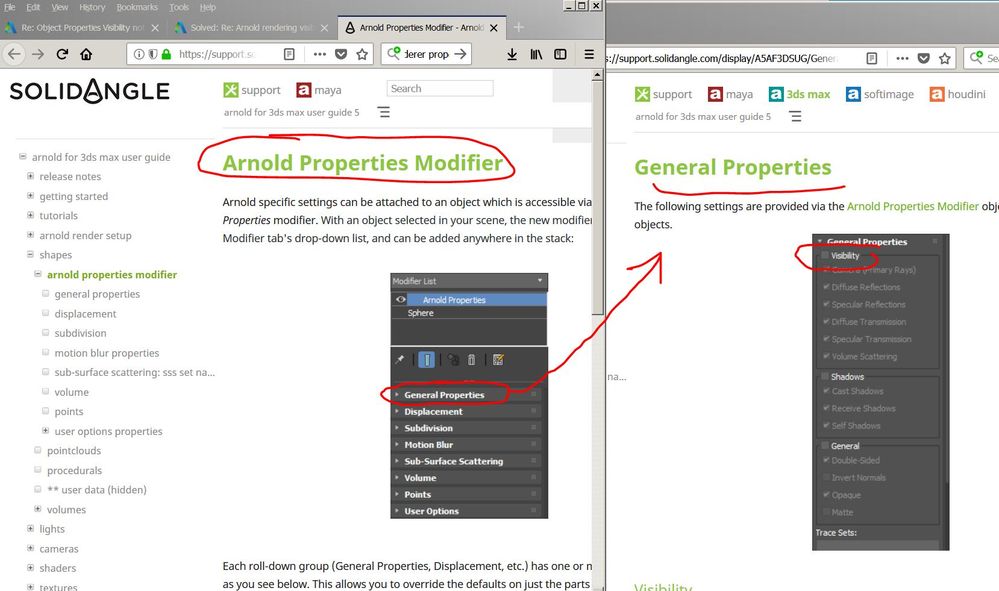Click the forward navigation arrow
This screenshot has height=591, width=999.
pyautogui.click(x=38, y=54)
